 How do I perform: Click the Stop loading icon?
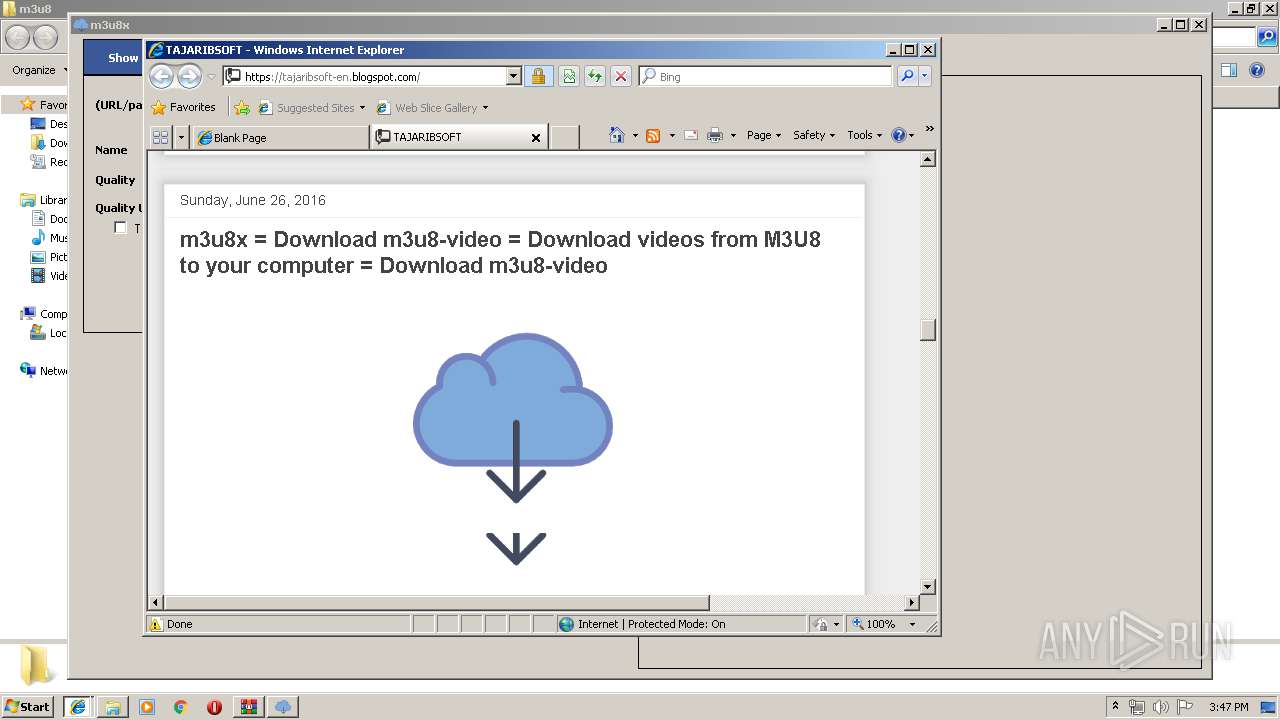pyautogui.click(x=621, y=76)
